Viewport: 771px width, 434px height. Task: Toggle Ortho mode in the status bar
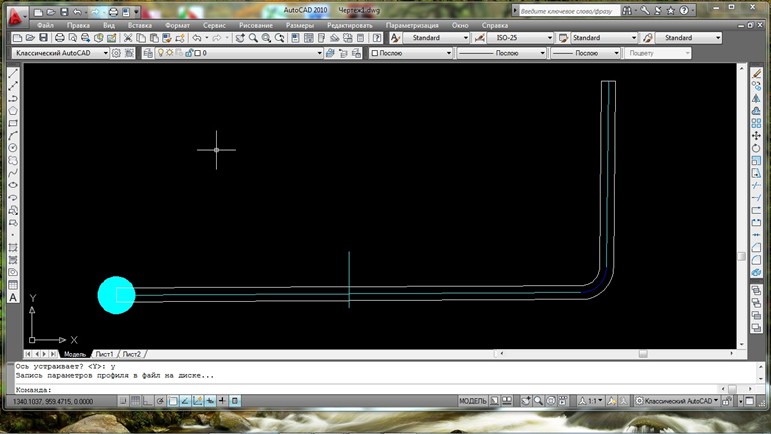point(148,401)
